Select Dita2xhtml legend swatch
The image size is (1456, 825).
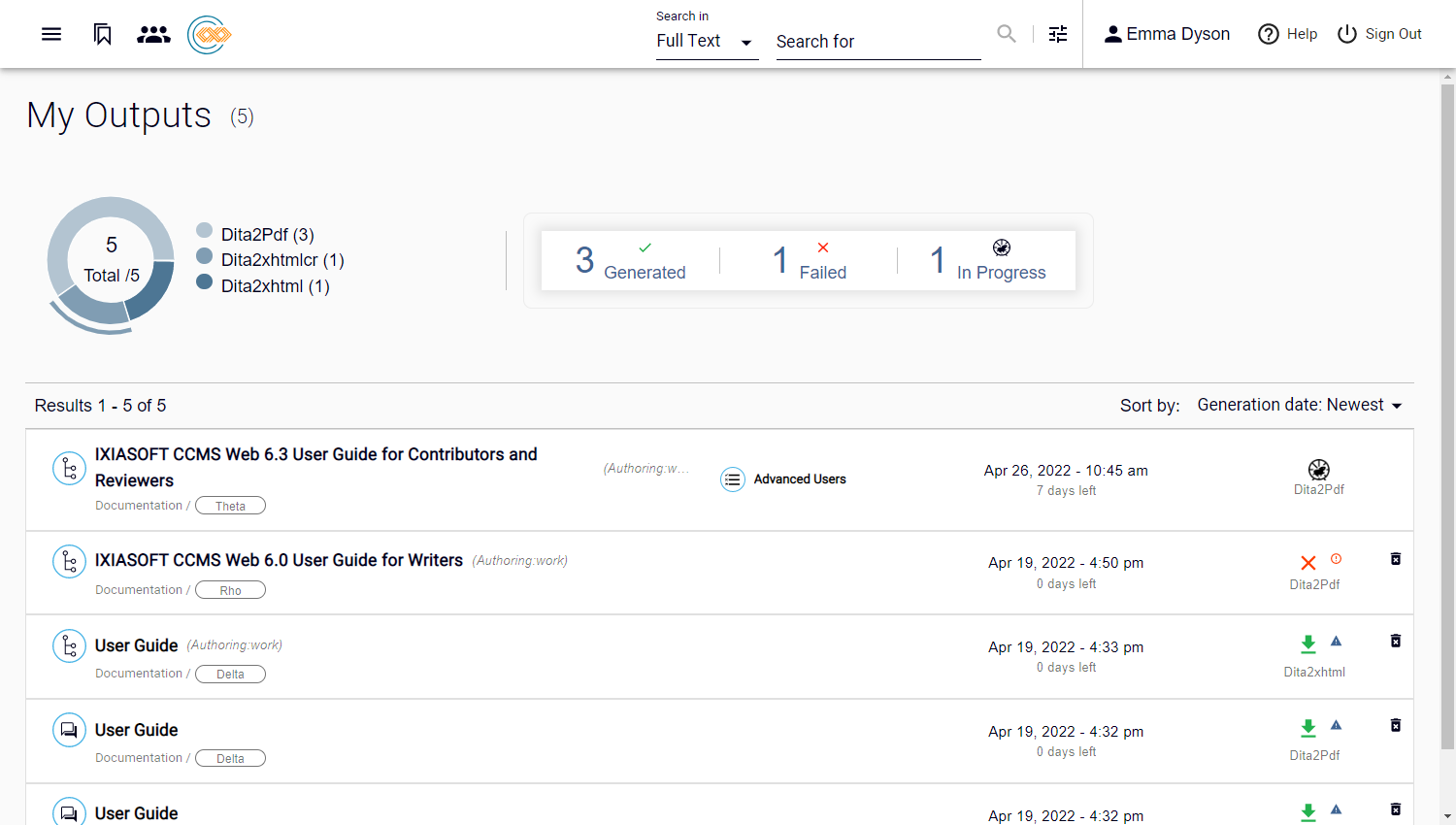(x=204, y=281)
